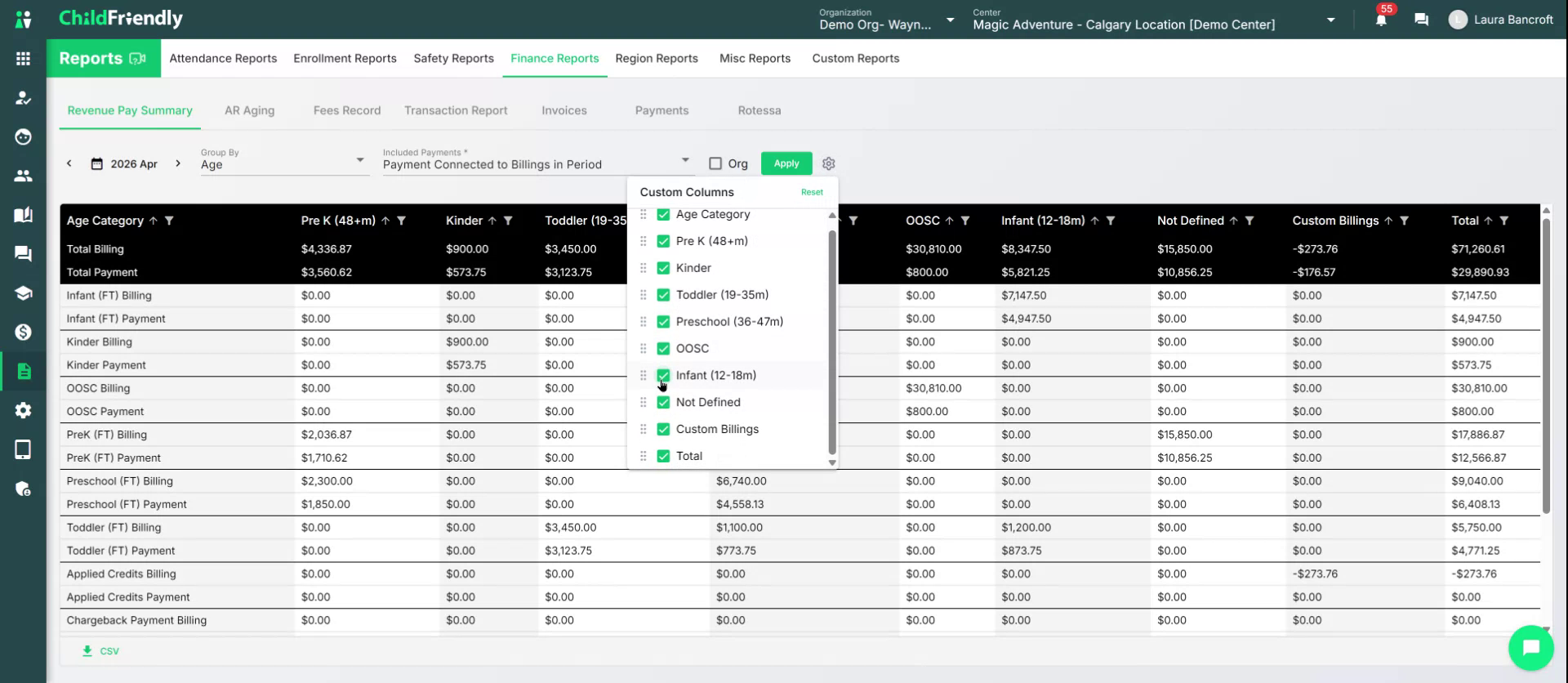Open the column settings gear icon
Image resolution: width=1568 pixels, height=683 pixels.
(x=828, y=163)
